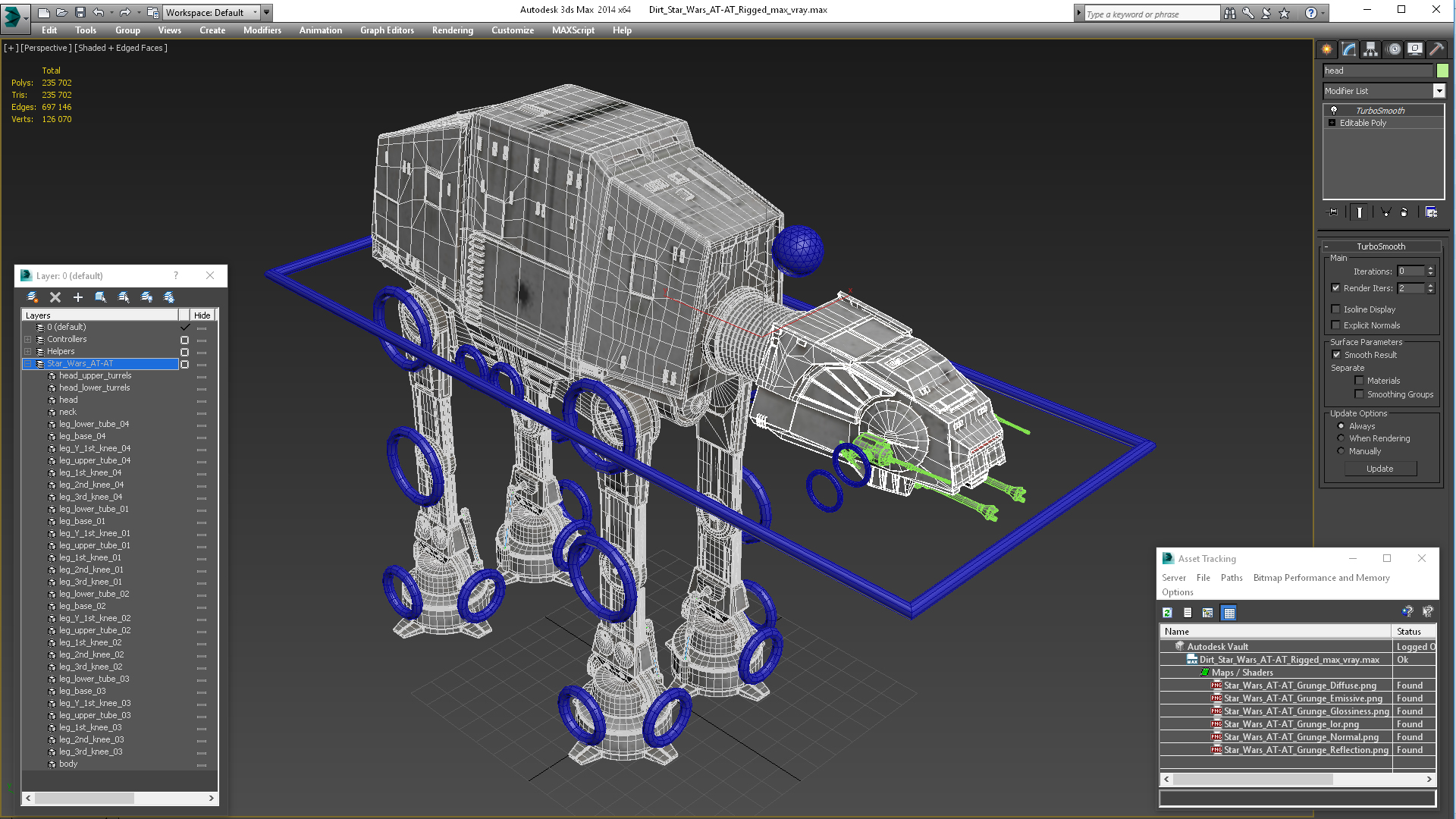Click Configure Modifier Sets icon
The image size is (1456, 819).
(1431, 212)
